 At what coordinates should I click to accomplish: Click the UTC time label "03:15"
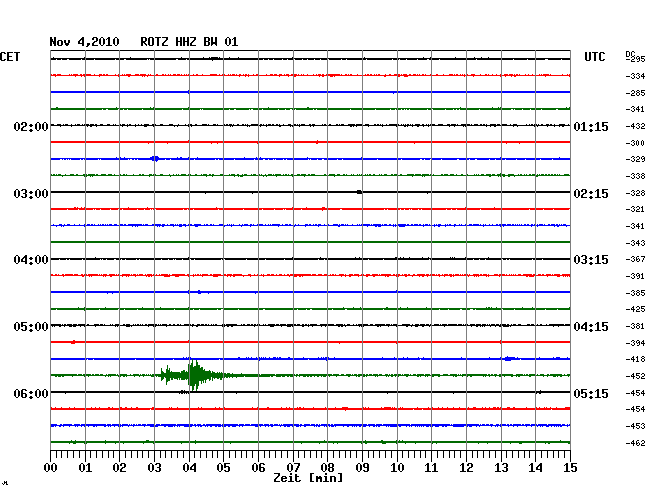591,260
